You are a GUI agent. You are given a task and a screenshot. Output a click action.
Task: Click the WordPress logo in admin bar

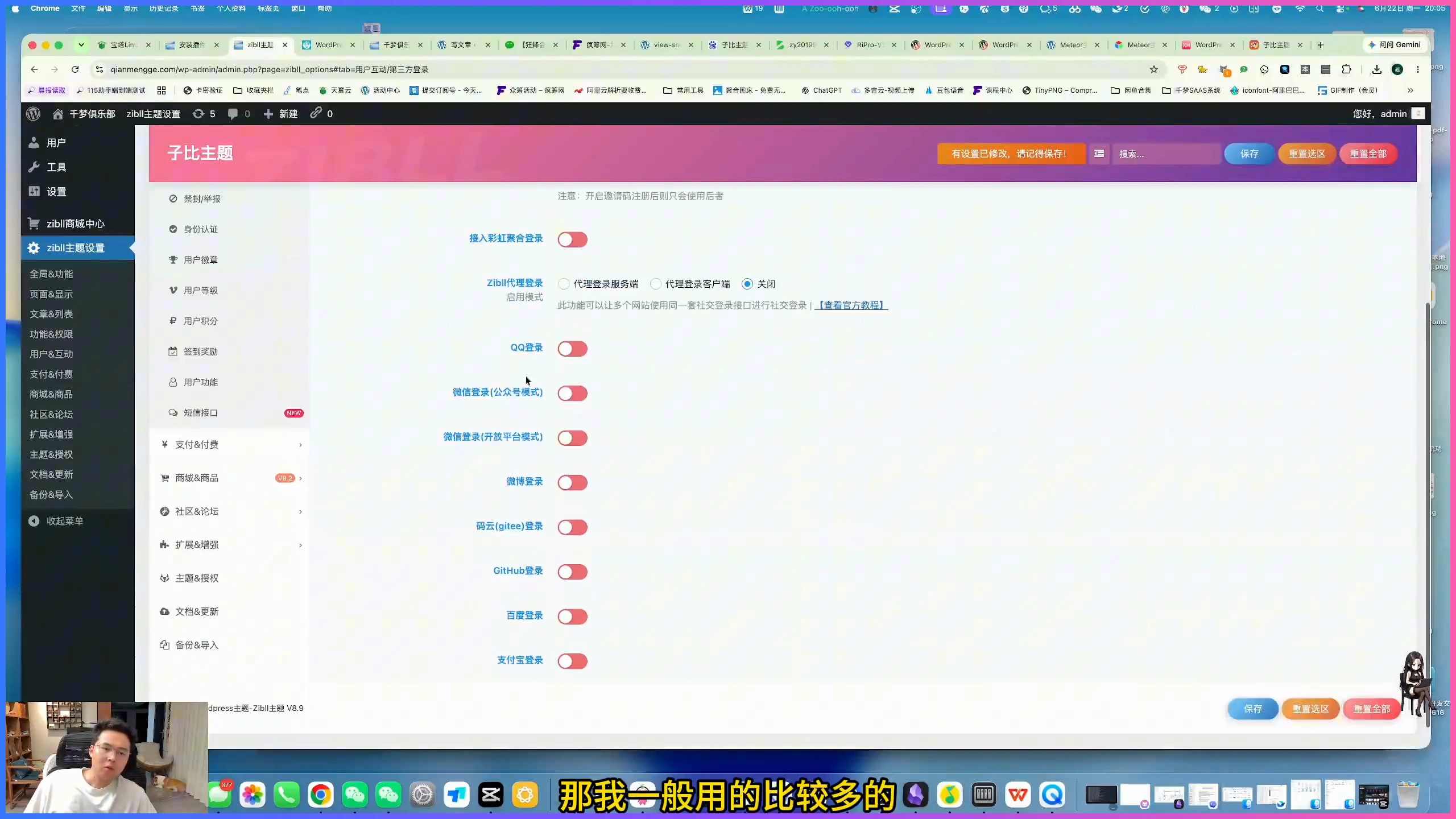34,114
